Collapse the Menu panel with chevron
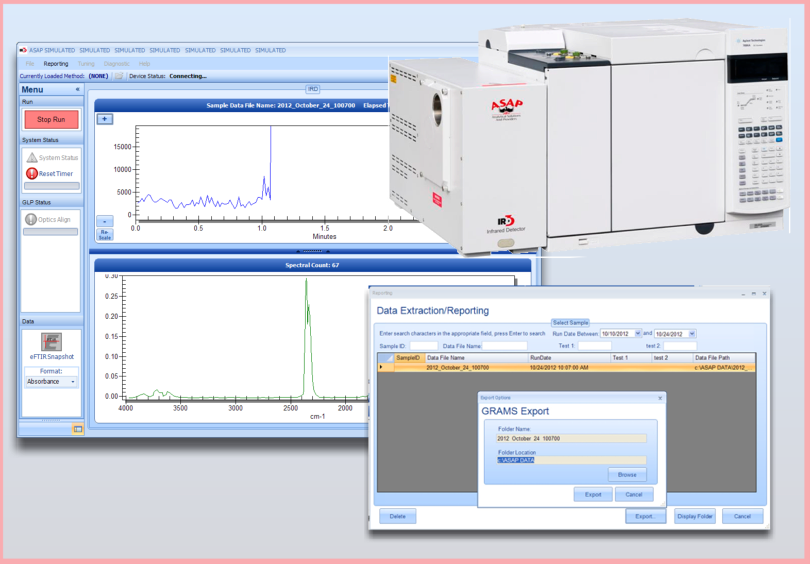The height and width of the screenshot is (564, 810). (x=77, y=89)
